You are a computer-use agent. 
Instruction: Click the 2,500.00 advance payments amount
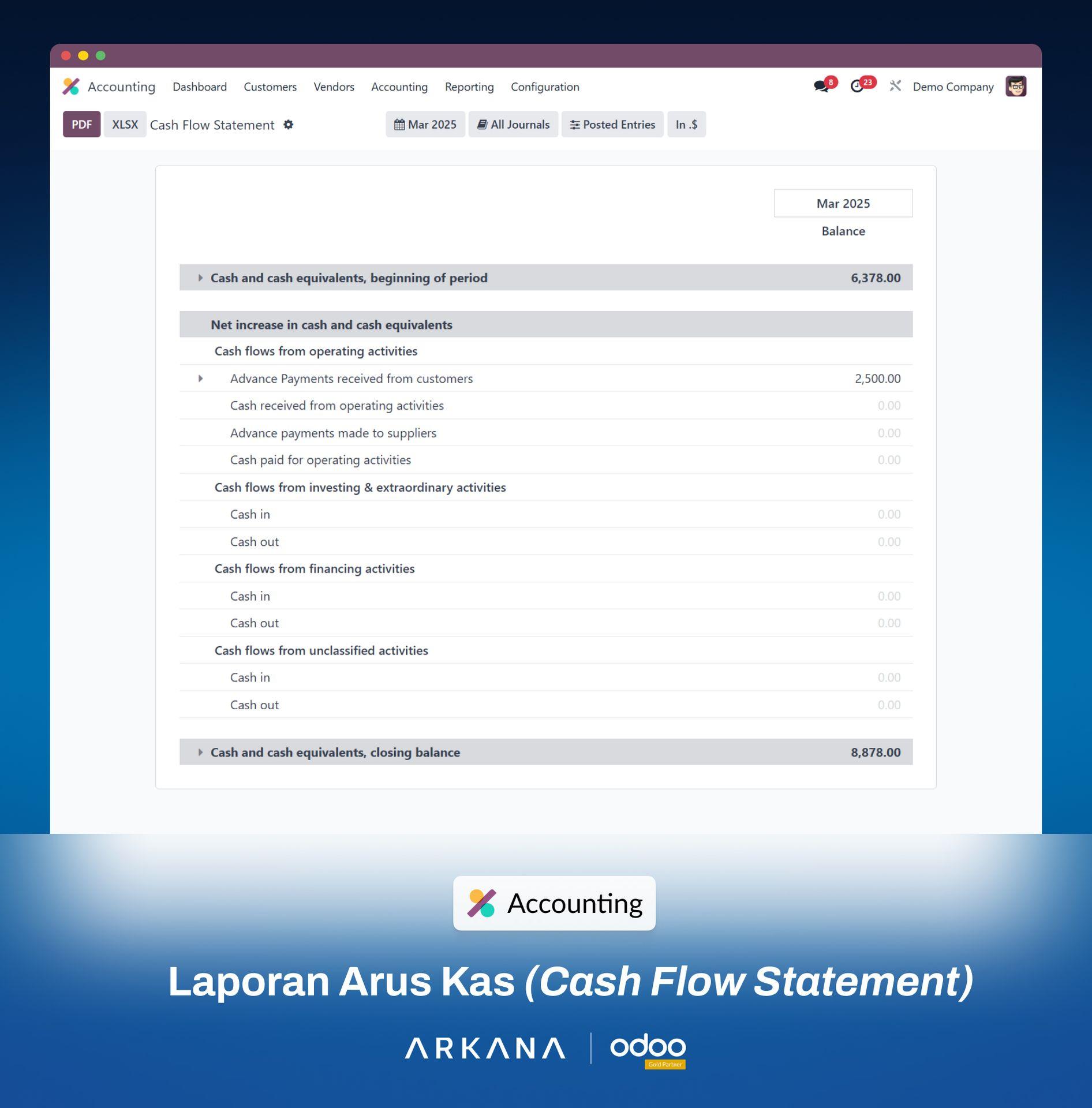click(877, 379)
